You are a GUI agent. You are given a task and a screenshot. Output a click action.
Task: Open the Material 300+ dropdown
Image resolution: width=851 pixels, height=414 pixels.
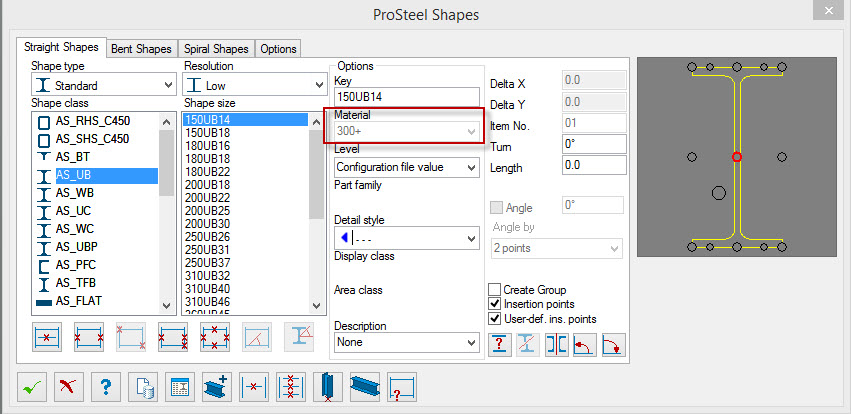[x=407, y=131]
